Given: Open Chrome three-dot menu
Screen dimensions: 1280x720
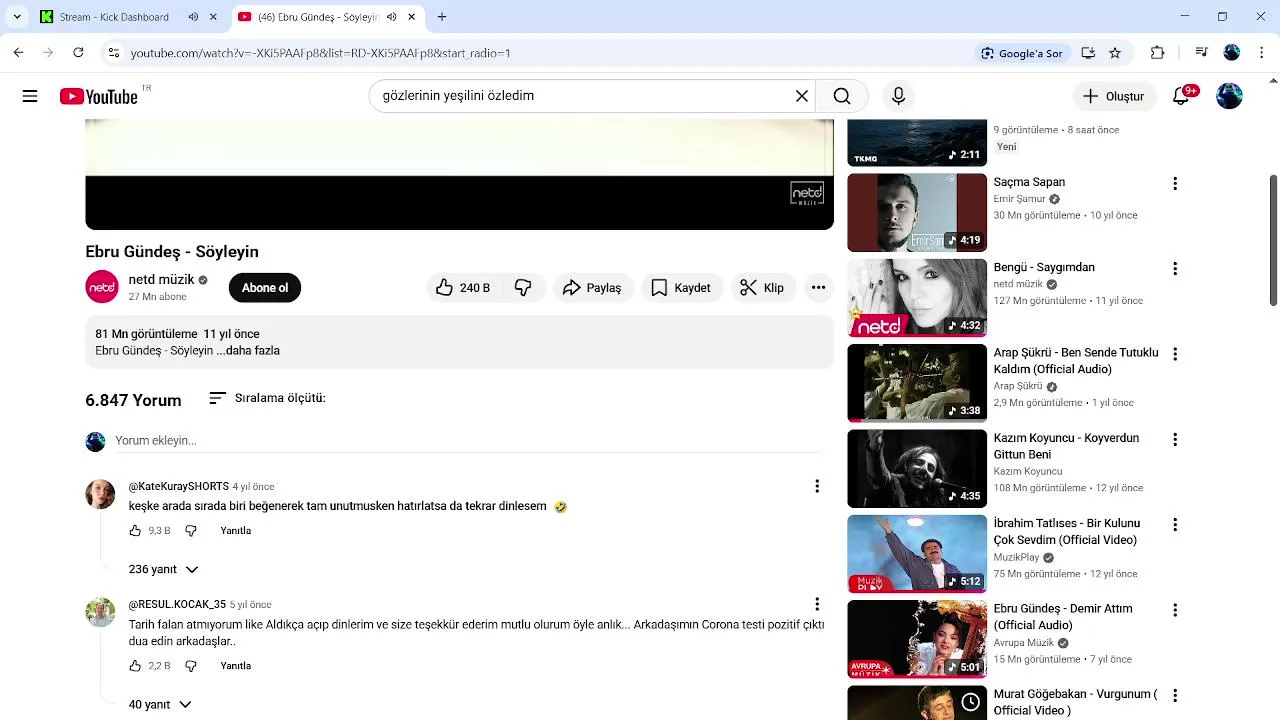Looking at the screenshot, I should 1262,53.
